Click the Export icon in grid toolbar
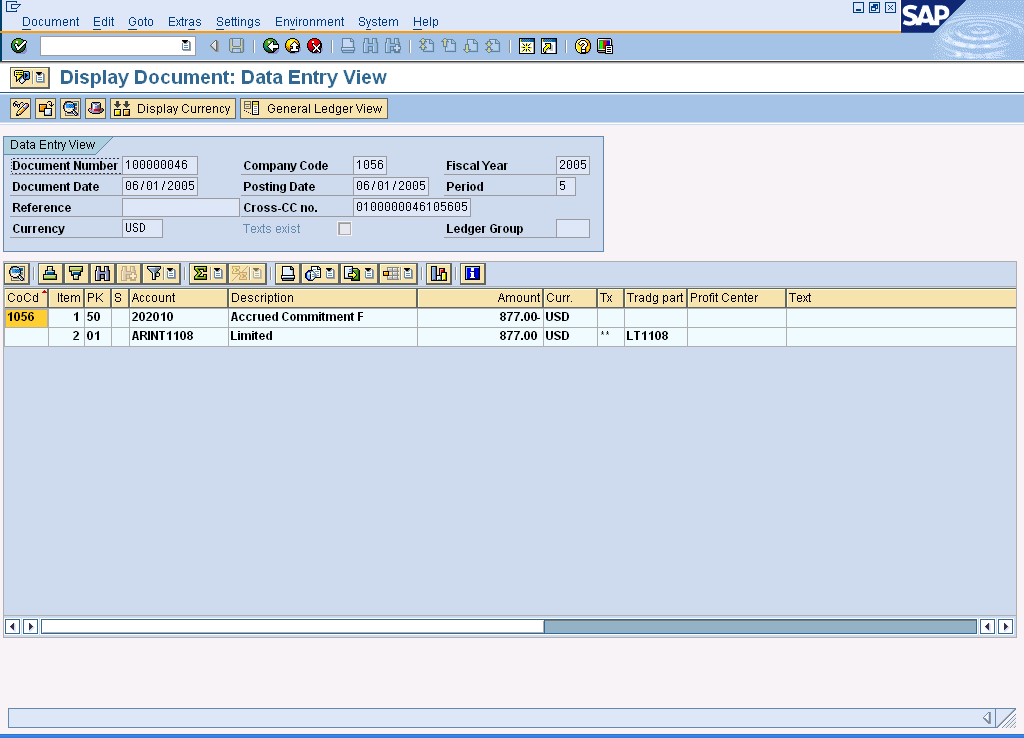This screenshot has width=1024, height=738. (352, 274)
